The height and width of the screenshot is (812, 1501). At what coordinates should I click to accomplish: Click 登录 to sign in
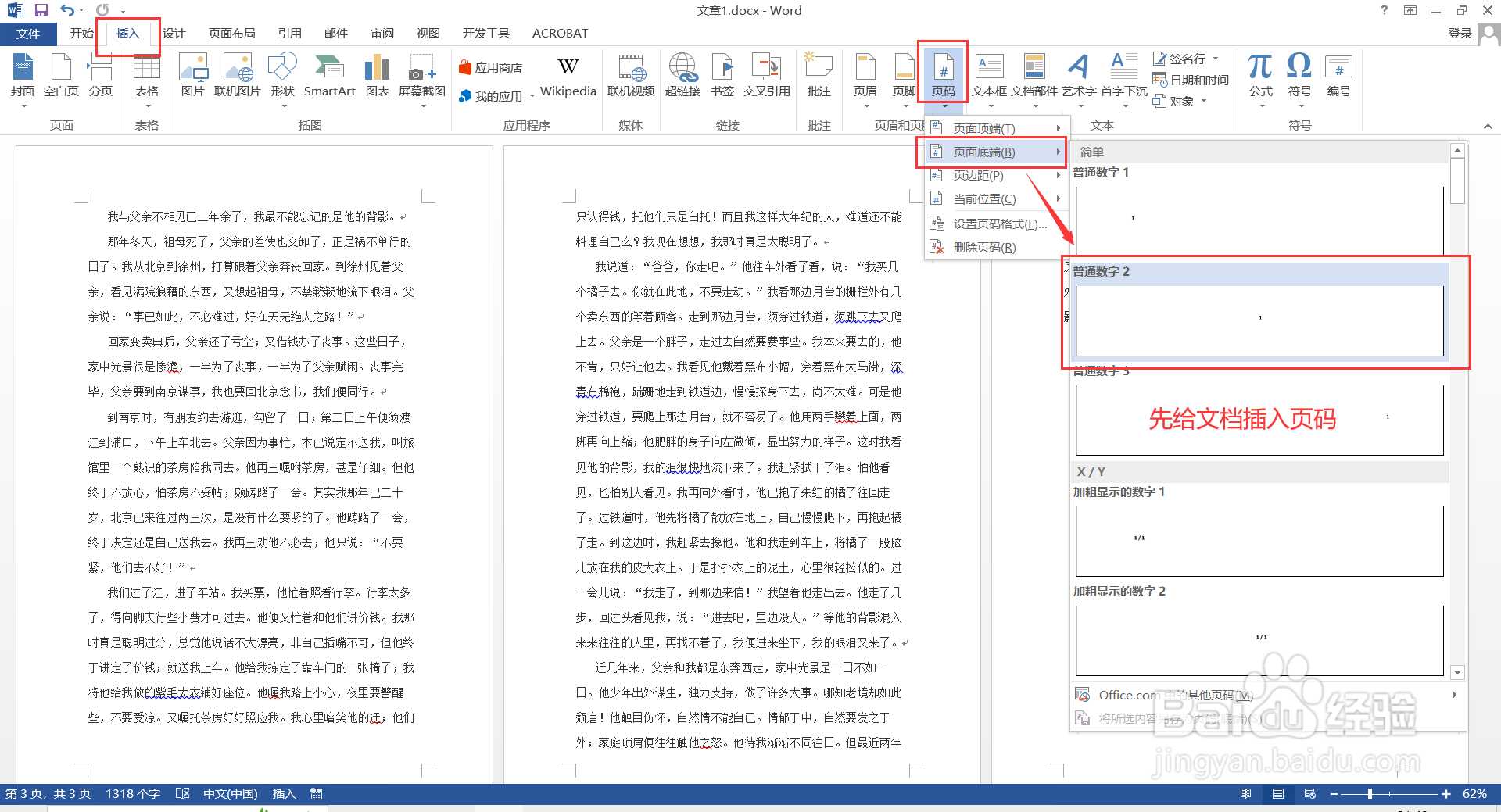point(1460,33)
